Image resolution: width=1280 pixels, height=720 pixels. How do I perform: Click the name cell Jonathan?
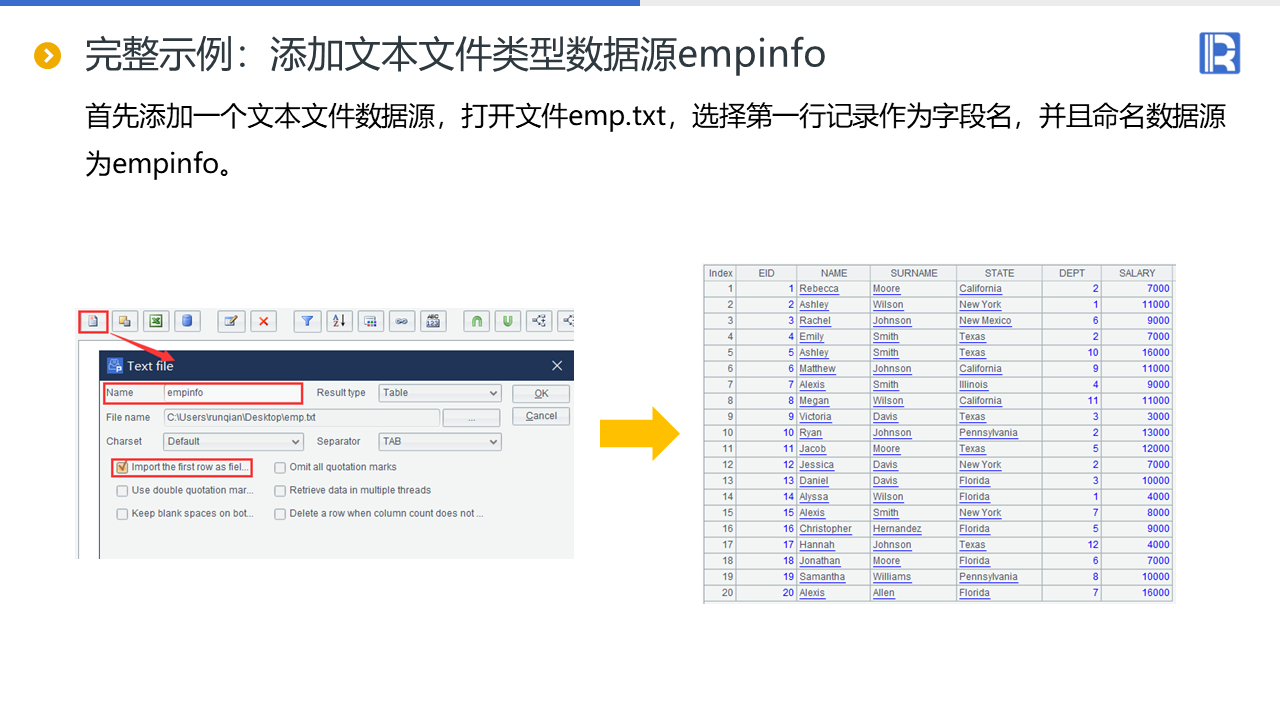coord(834,561)
